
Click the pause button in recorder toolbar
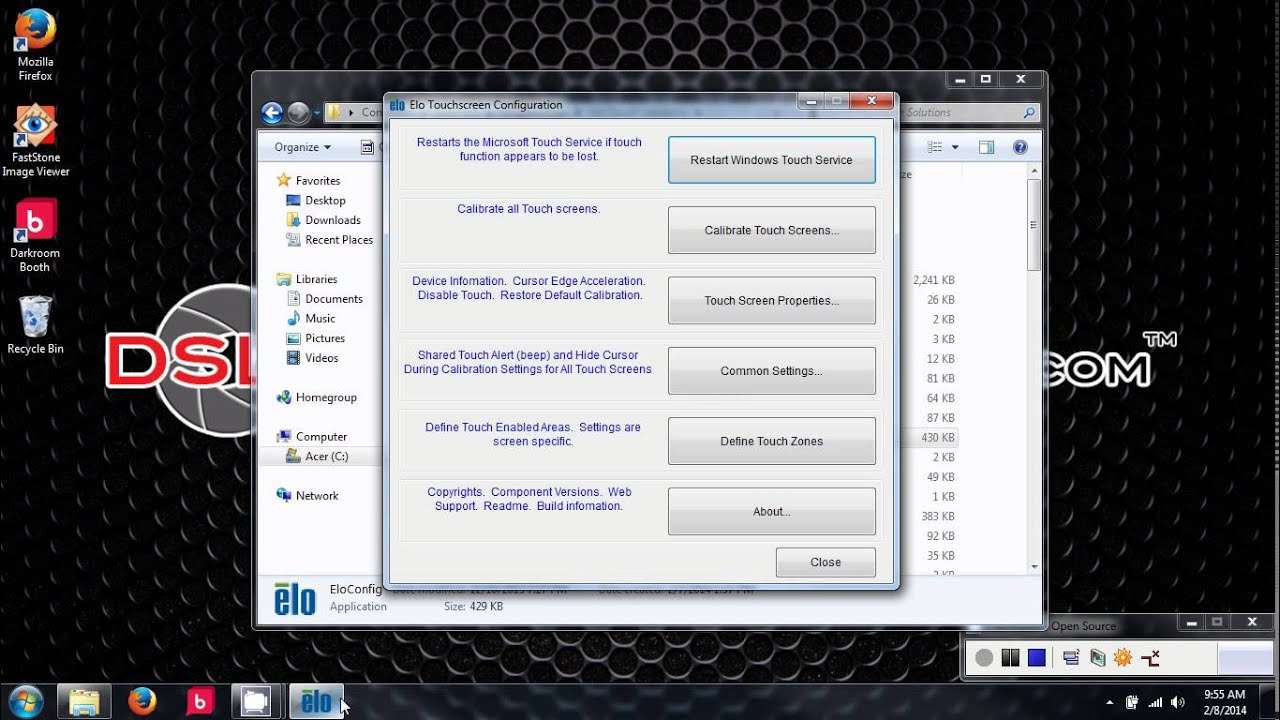pyautogui.click(x=1010, y=657)
